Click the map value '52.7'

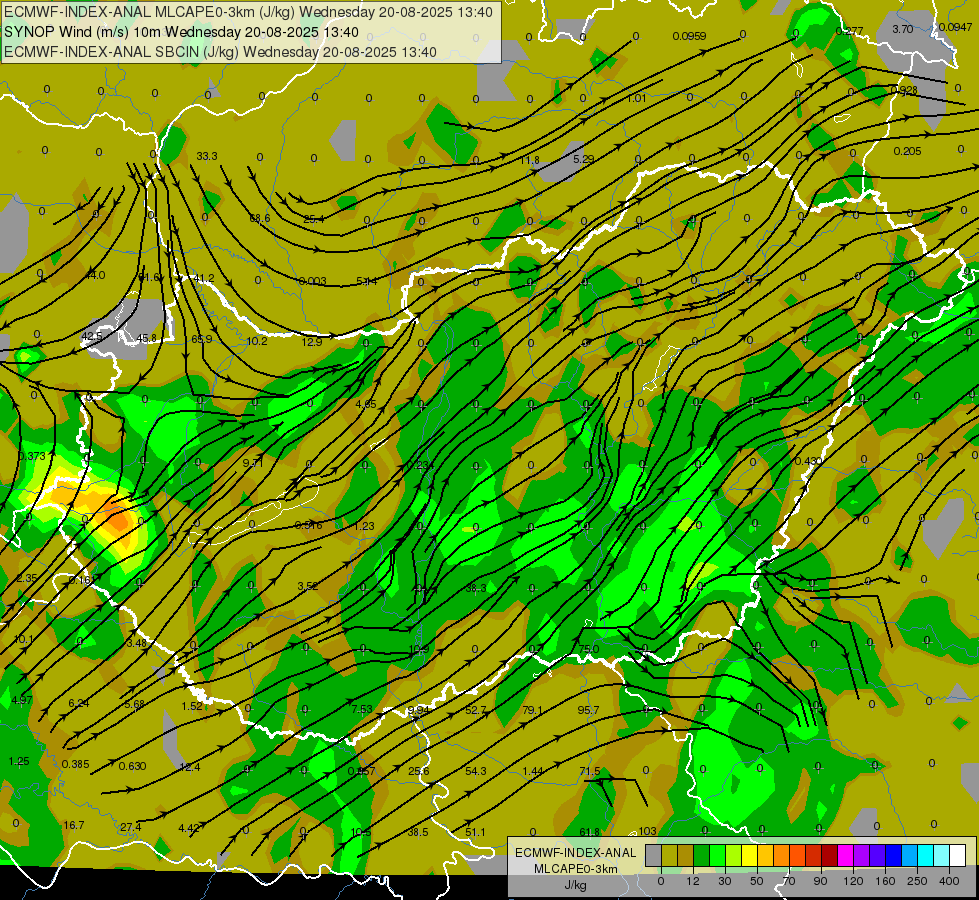(475, 710)
